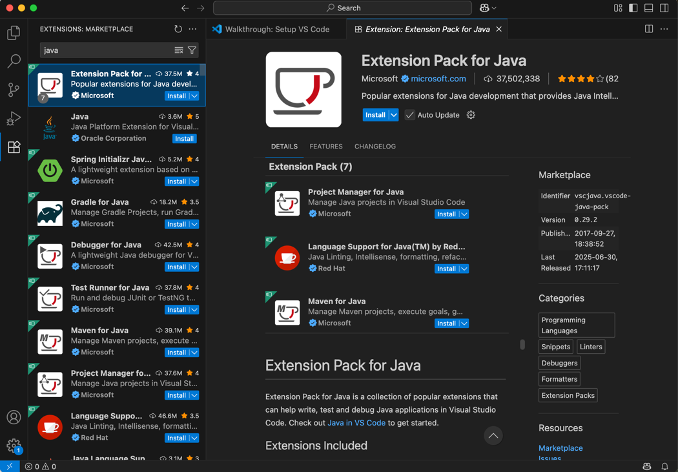678x472 pixels.
Task: Expand Install dropdown for Gradle for Java
Action: pyautogui.click(x=195, y=224)
